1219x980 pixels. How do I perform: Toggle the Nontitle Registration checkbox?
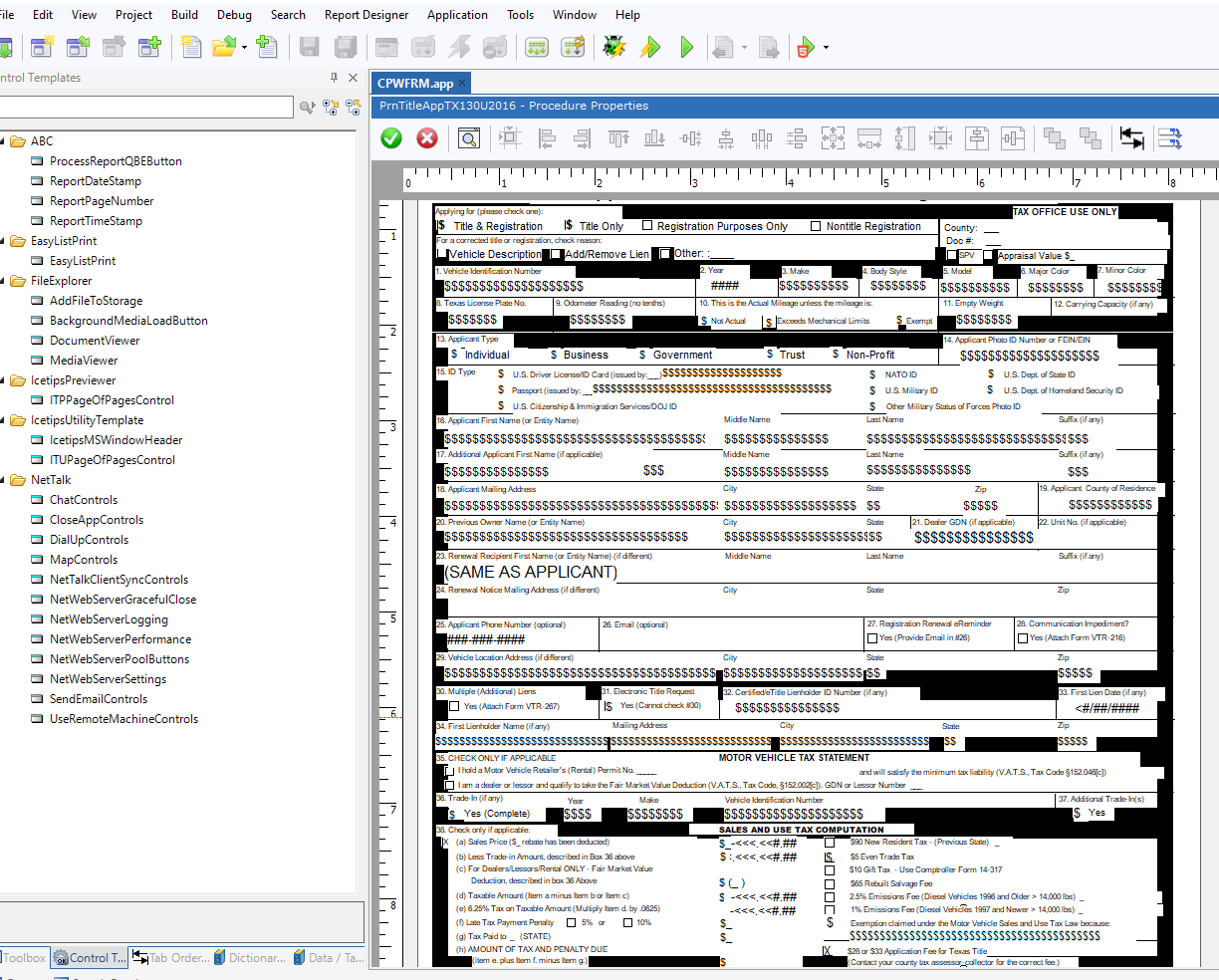point(816,226)
